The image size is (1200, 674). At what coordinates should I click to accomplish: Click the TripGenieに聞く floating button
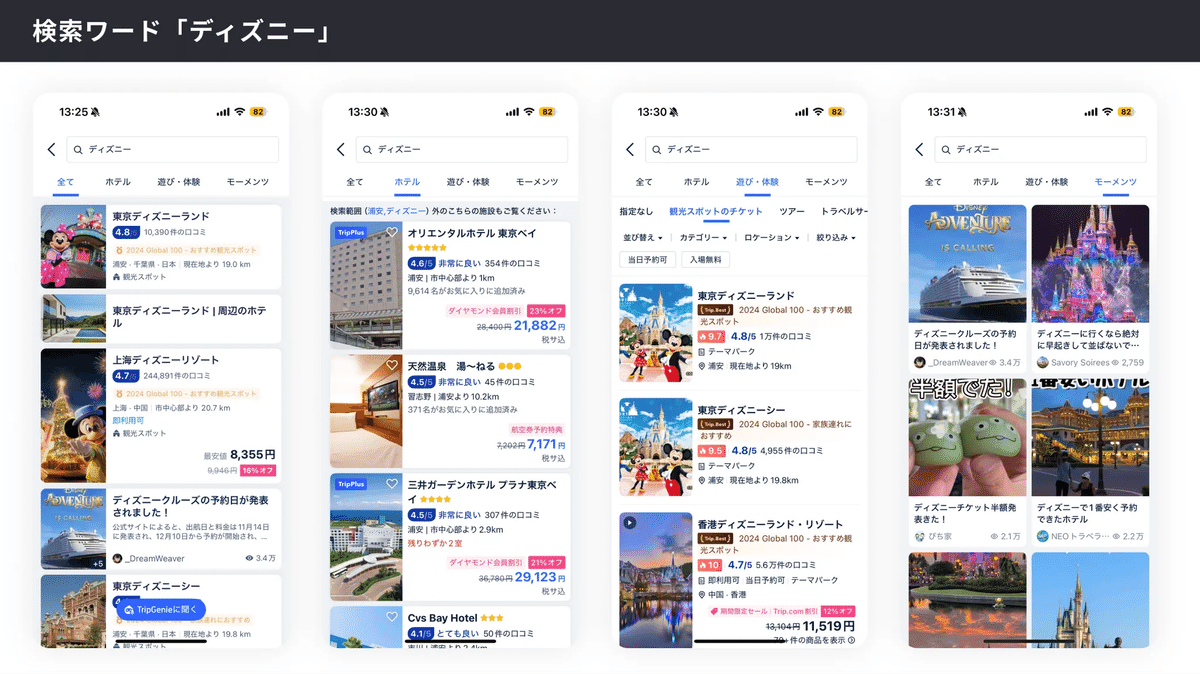[161, 608]
